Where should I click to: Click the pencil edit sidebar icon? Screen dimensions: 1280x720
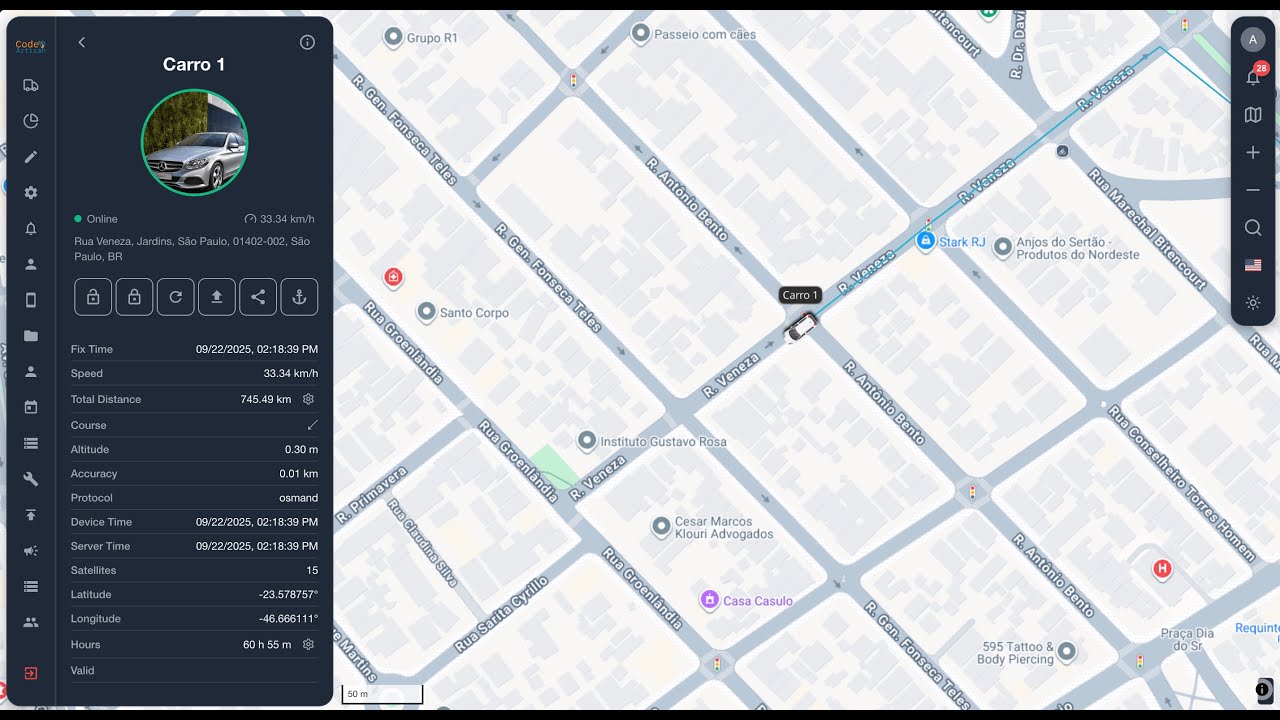tap(31, 157)
